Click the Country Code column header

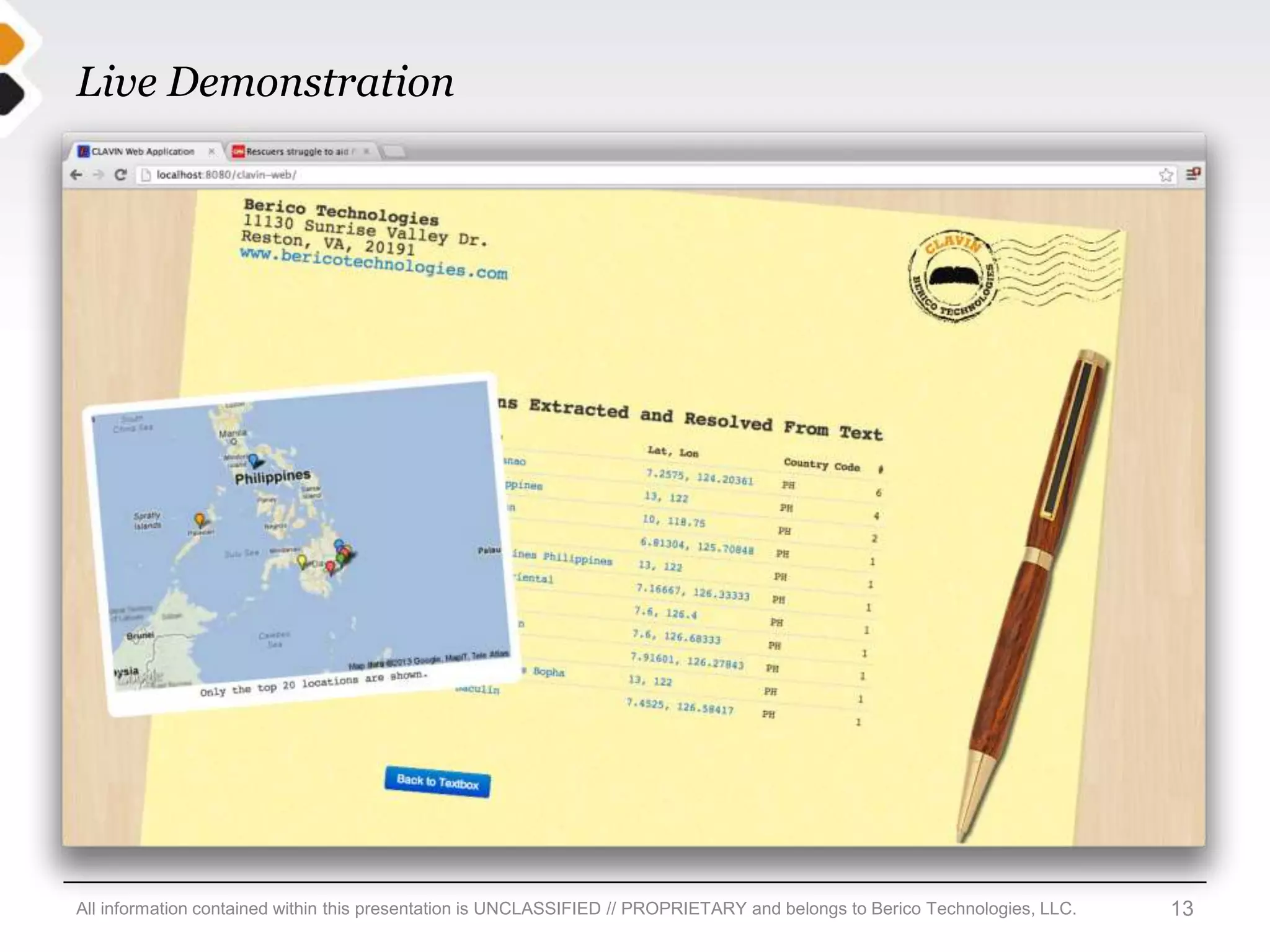822,465
